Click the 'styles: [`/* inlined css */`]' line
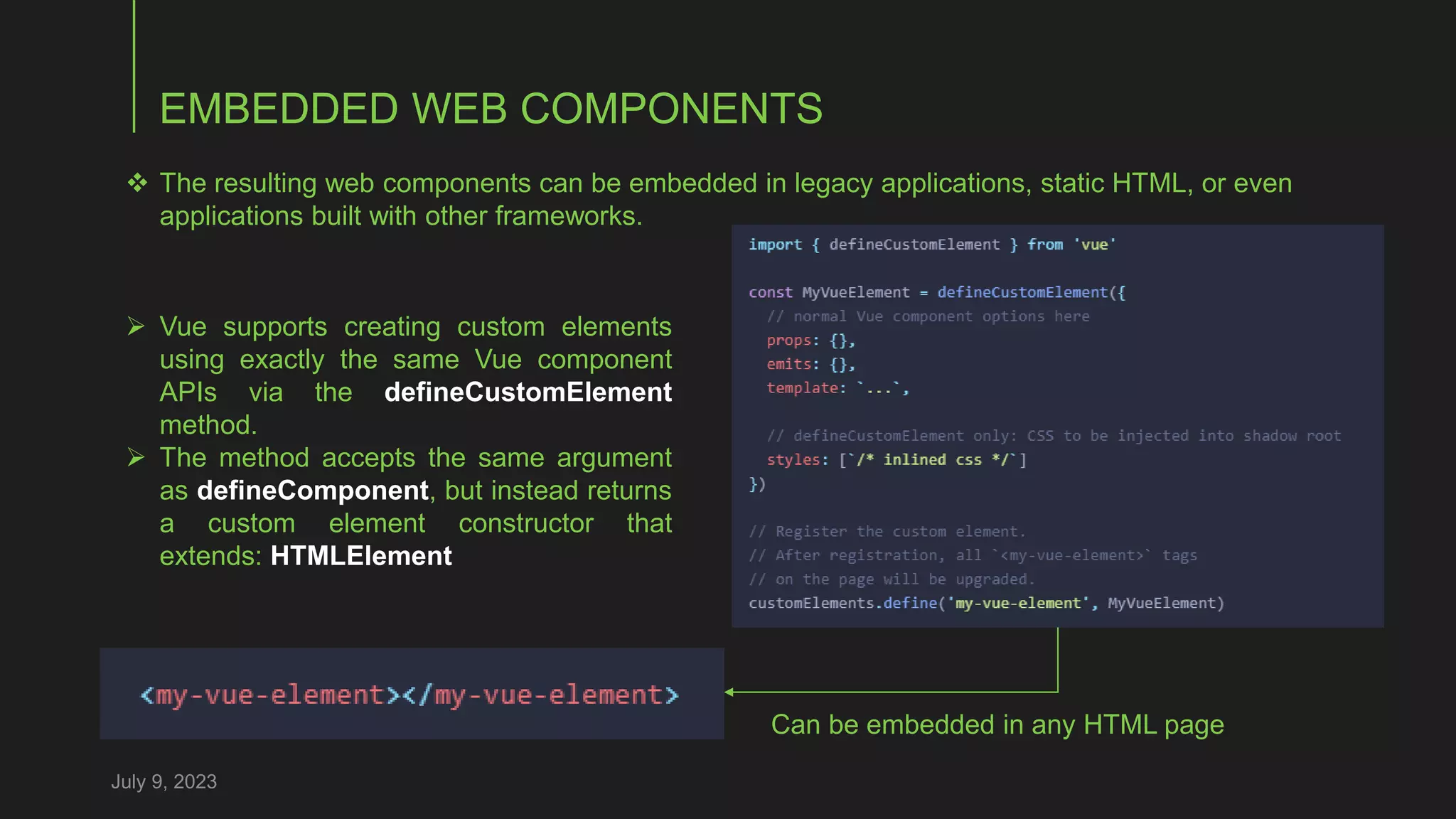The width and height of the screenshot is (1456, 819). pyautogui.click(x=896, y=460)
